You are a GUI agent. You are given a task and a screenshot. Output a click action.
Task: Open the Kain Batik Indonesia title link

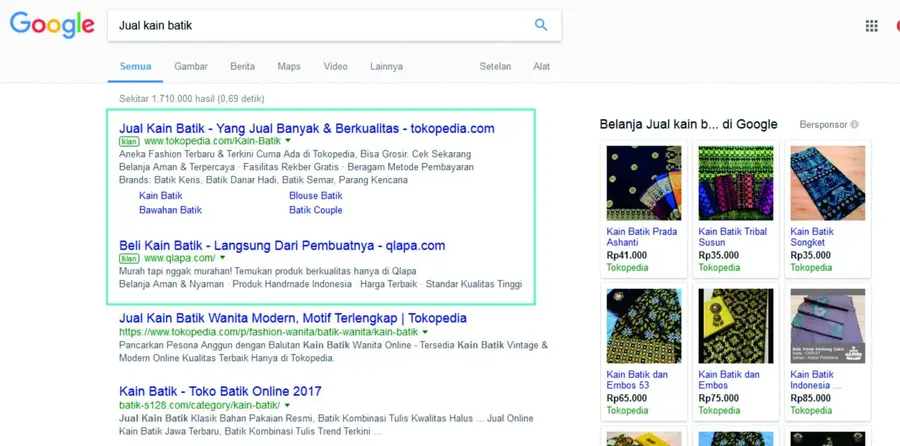click(x=815, y=380)
